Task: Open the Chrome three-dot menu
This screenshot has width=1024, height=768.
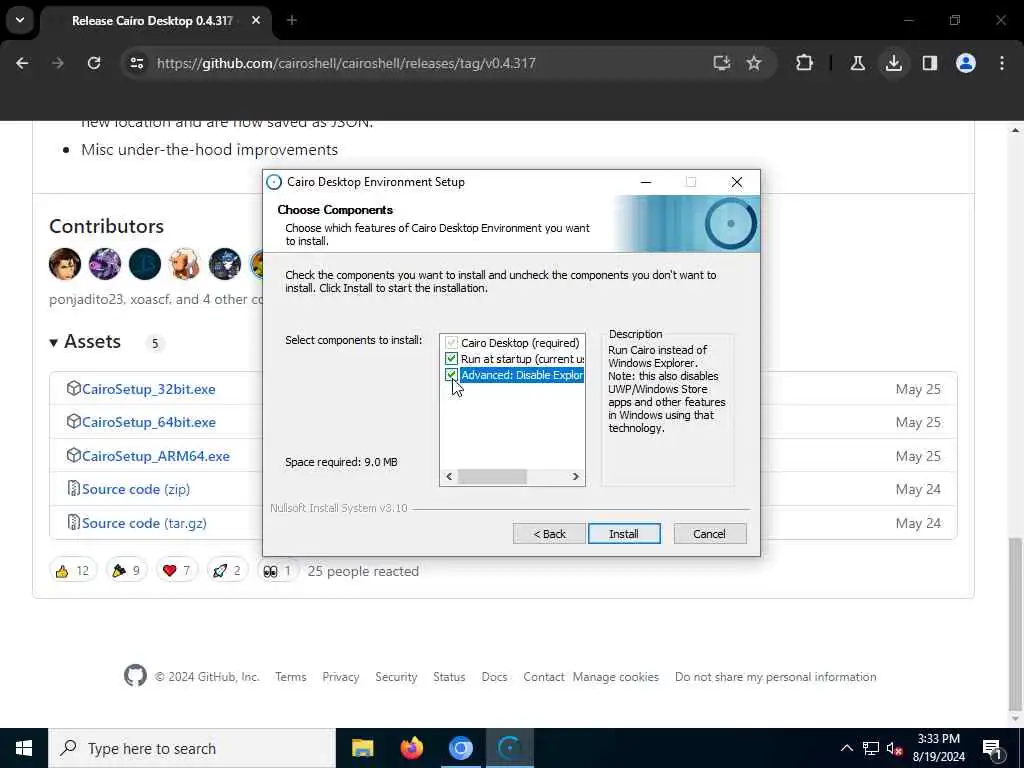Action: coord(1002,63)
